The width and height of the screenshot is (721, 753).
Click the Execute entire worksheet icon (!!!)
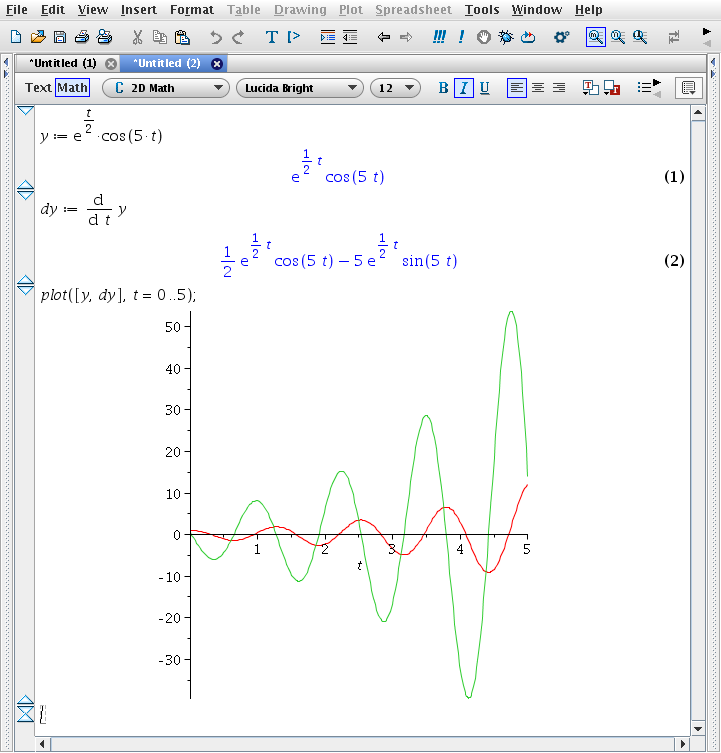pyautogui.click(x=439, y=37)
